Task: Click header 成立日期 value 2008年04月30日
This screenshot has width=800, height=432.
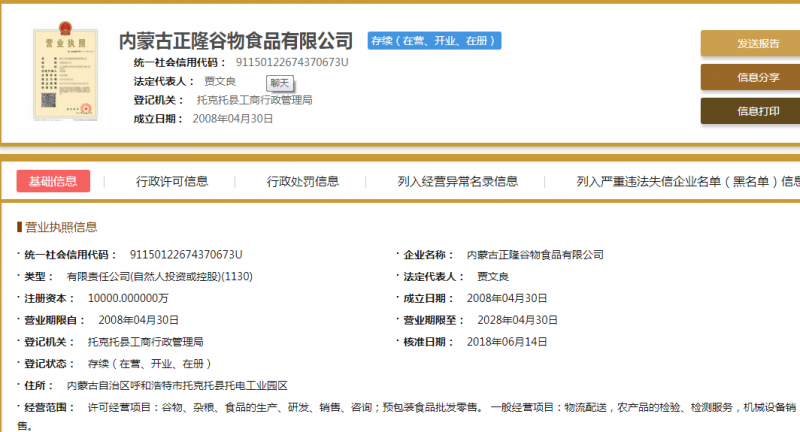Action: 233,119
